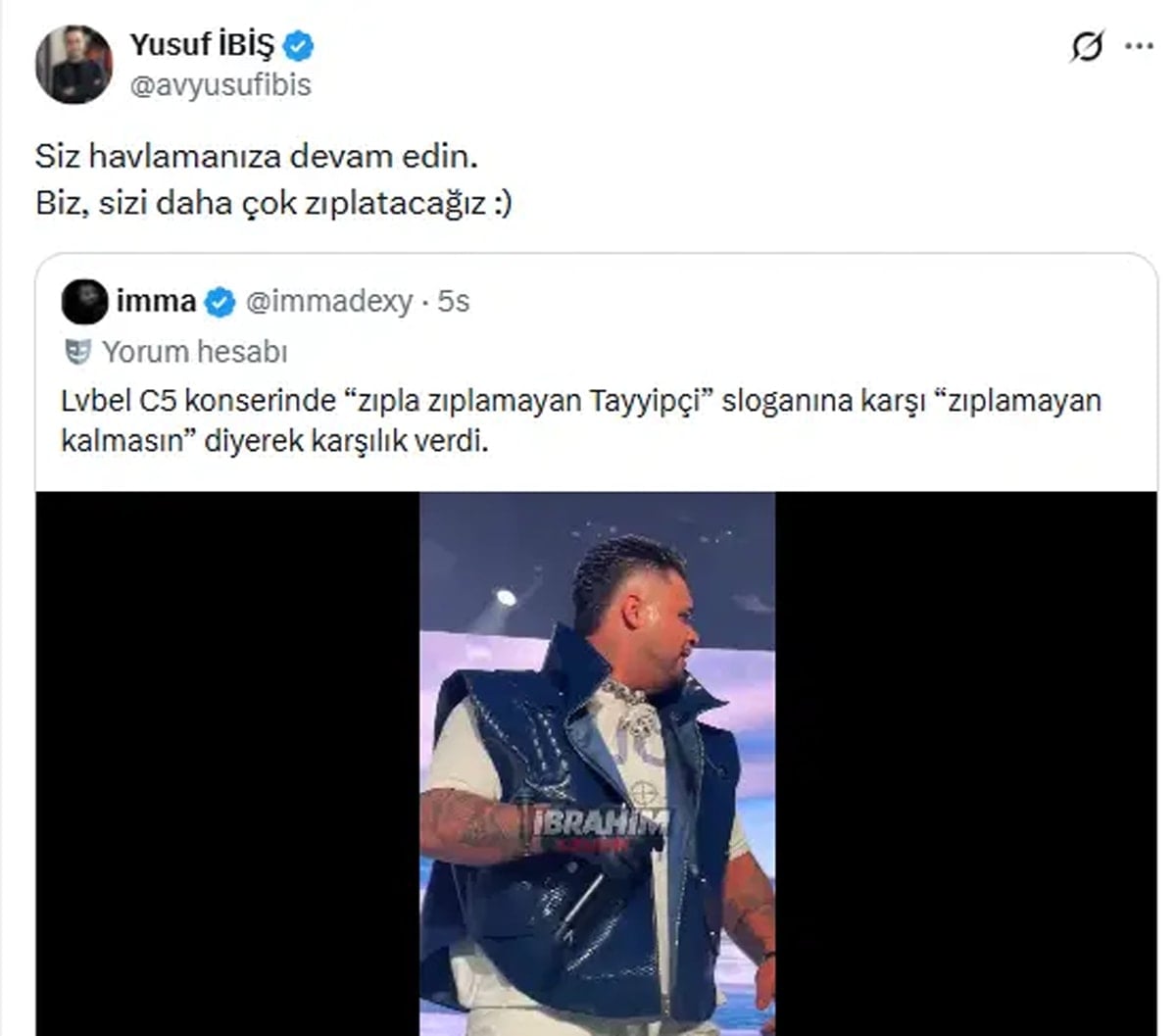Click Yusuf İBİŞ's blue verified badge
Screen dimensions: 1176x1036
299,45
